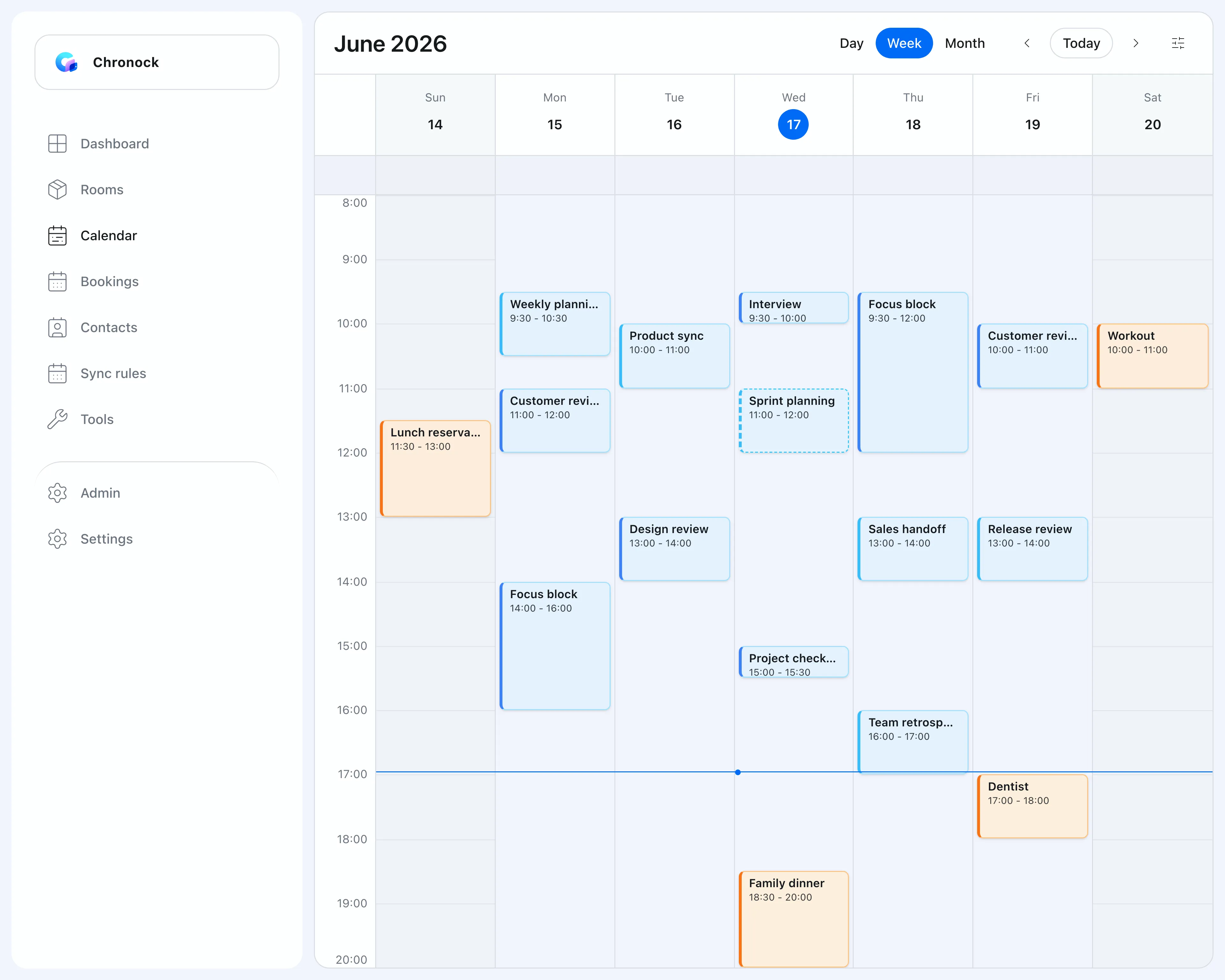Screen dimensions: 1225x980
Task: Click the Calendar sidebar icon
Action: point(57,236)
